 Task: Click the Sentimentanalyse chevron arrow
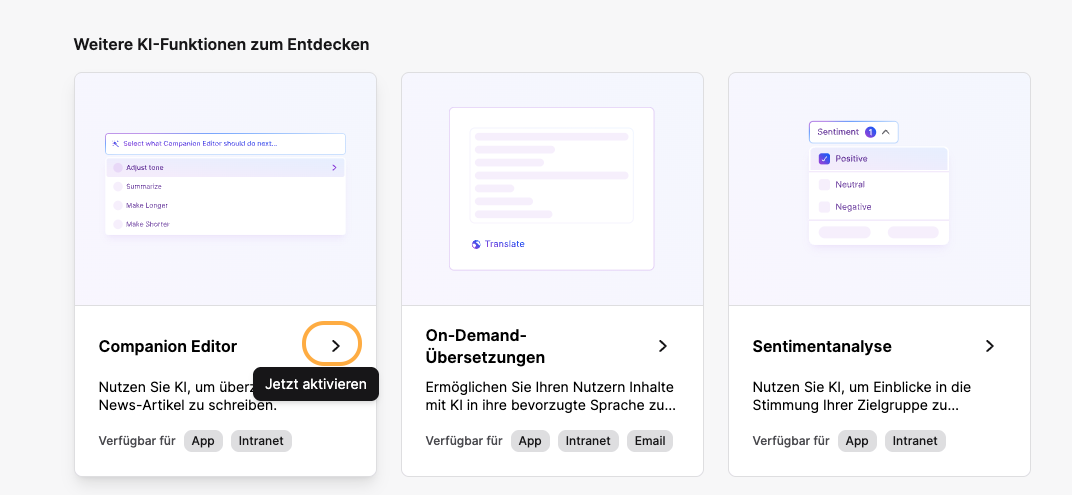[x=989, y=346]
